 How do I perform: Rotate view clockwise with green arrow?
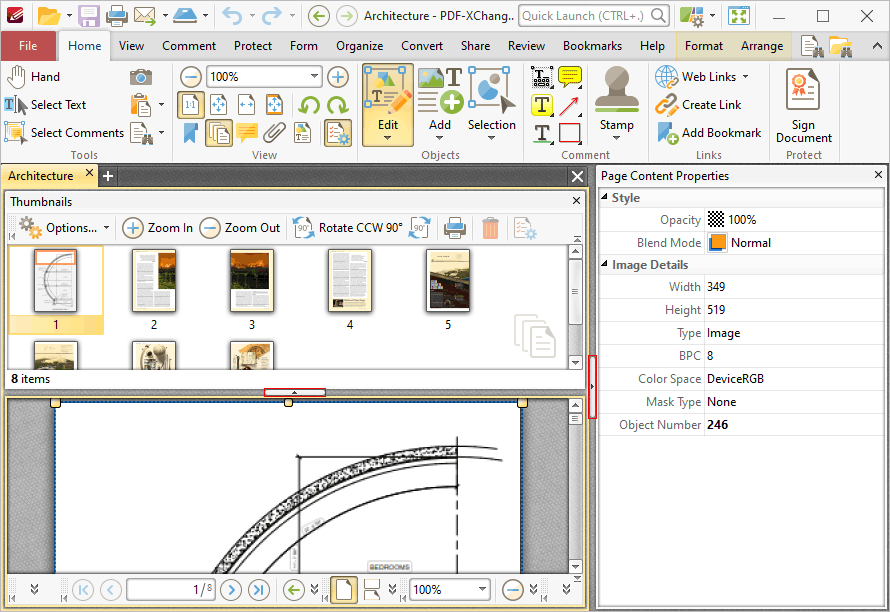338,105
